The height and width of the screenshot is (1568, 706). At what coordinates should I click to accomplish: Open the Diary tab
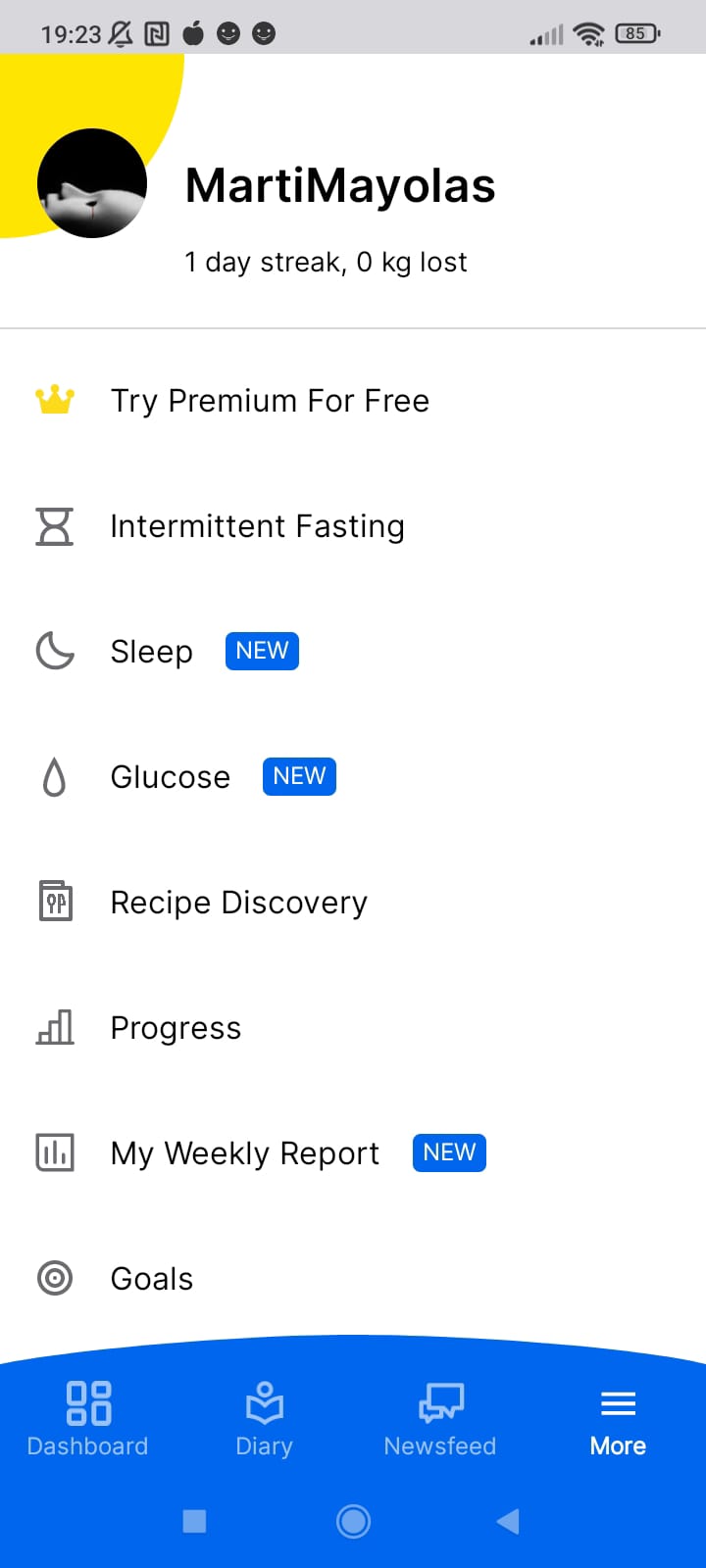265,1417
